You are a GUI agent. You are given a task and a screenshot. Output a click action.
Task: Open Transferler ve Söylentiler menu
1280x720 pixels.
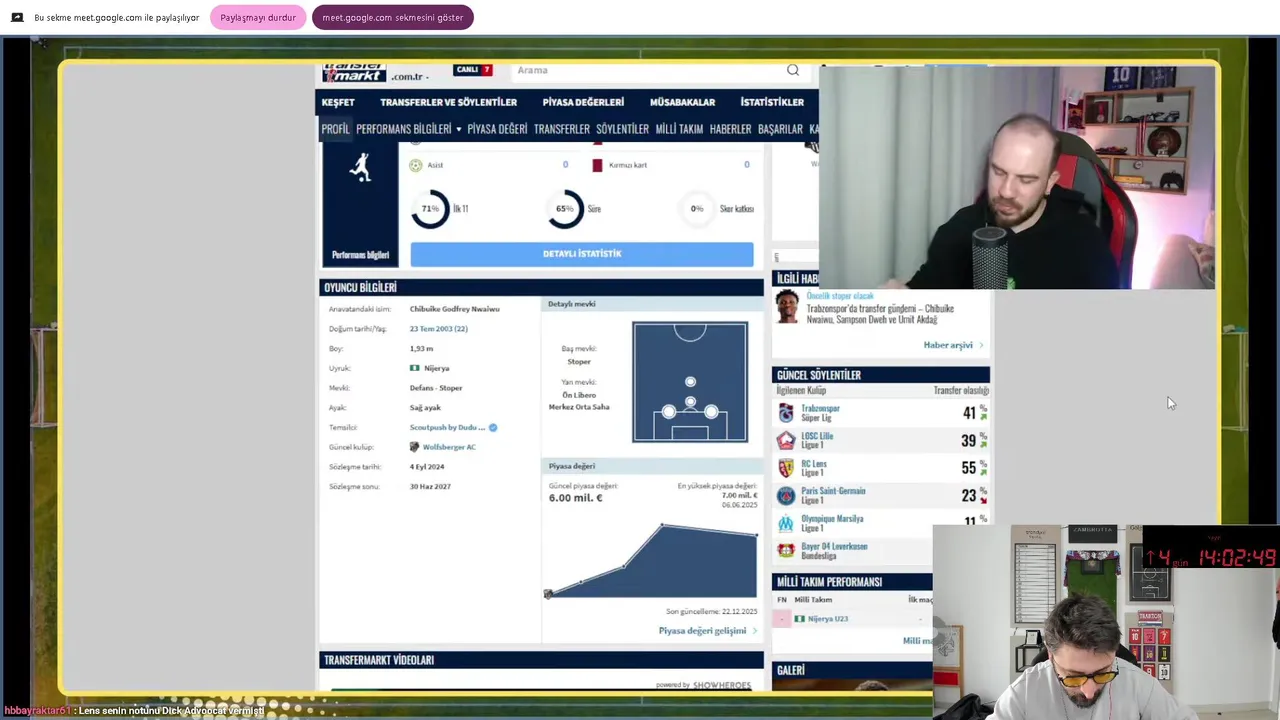pyautogui.click(x=448, y=102)
